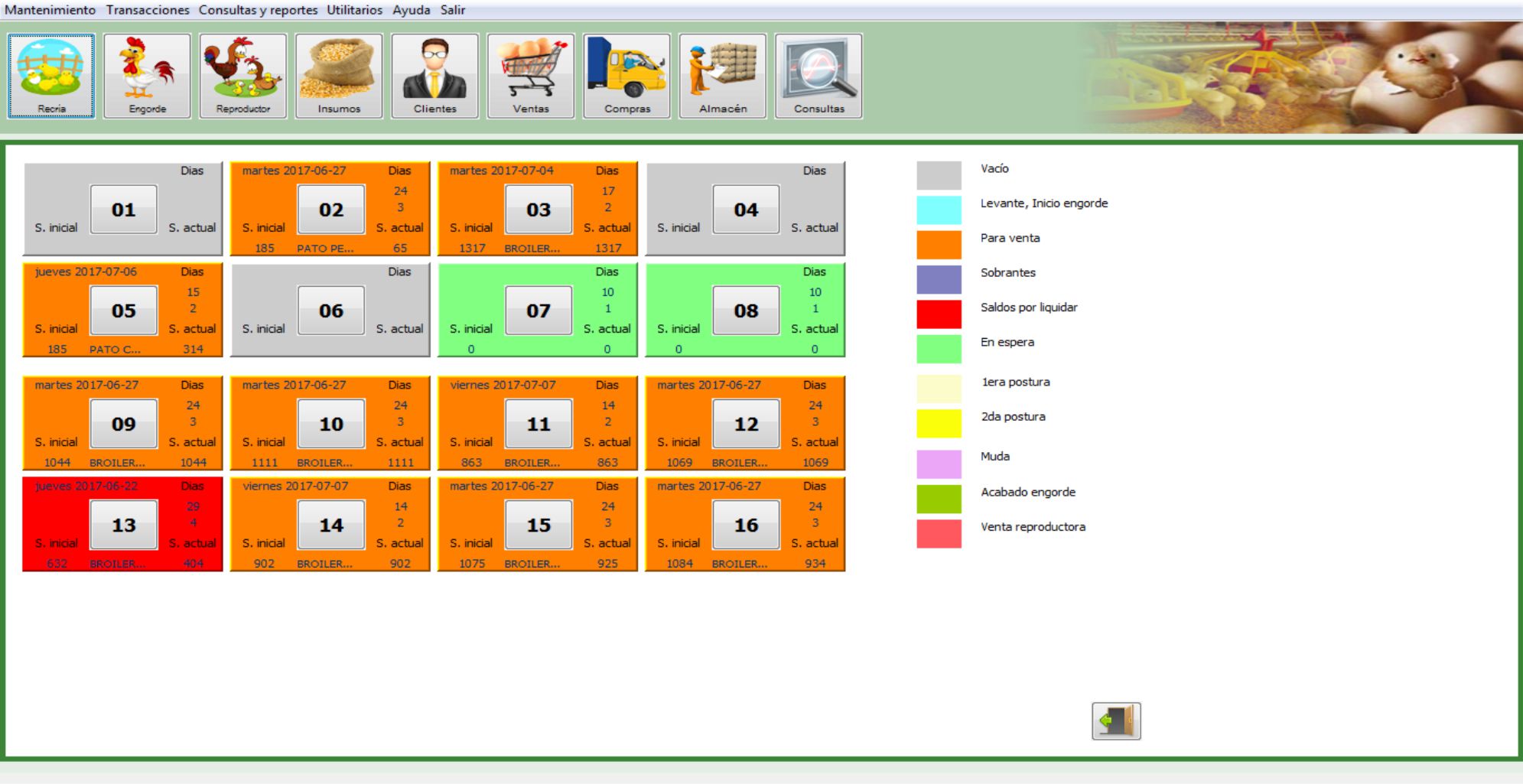The height and width of the screenshot is (784, 1523).
Task: Click the exit door icon
Action: click(1116, 721)
